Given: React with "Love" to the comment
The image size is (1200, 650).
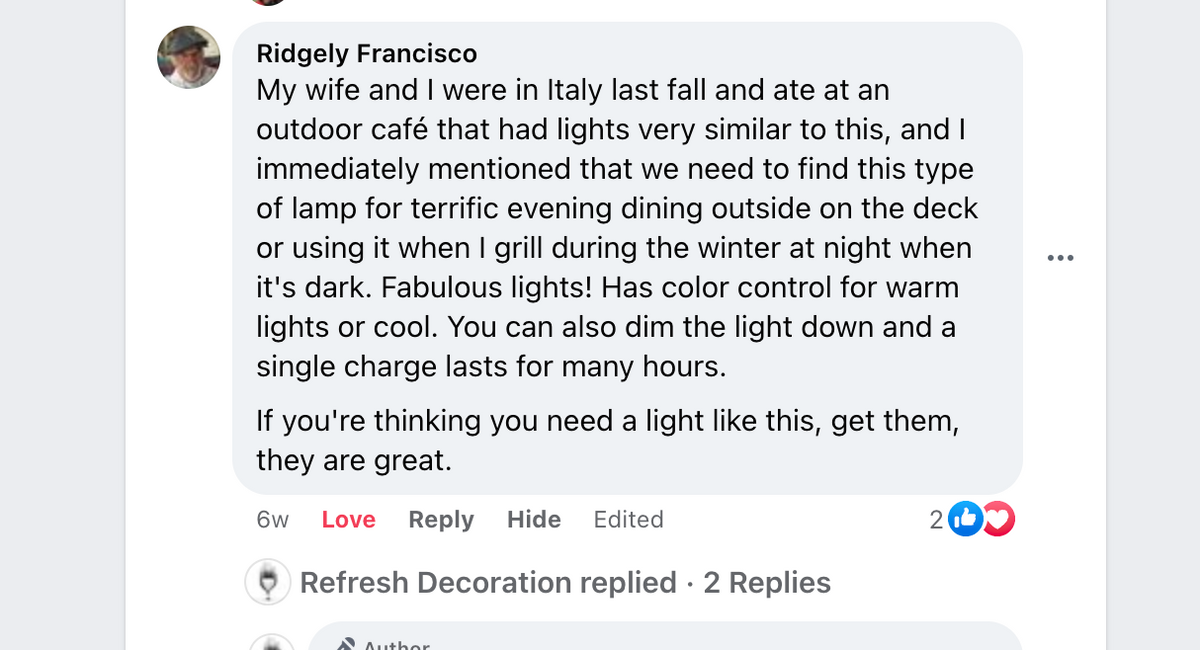Looking at the screenshot, I should (x=348, y=519).
